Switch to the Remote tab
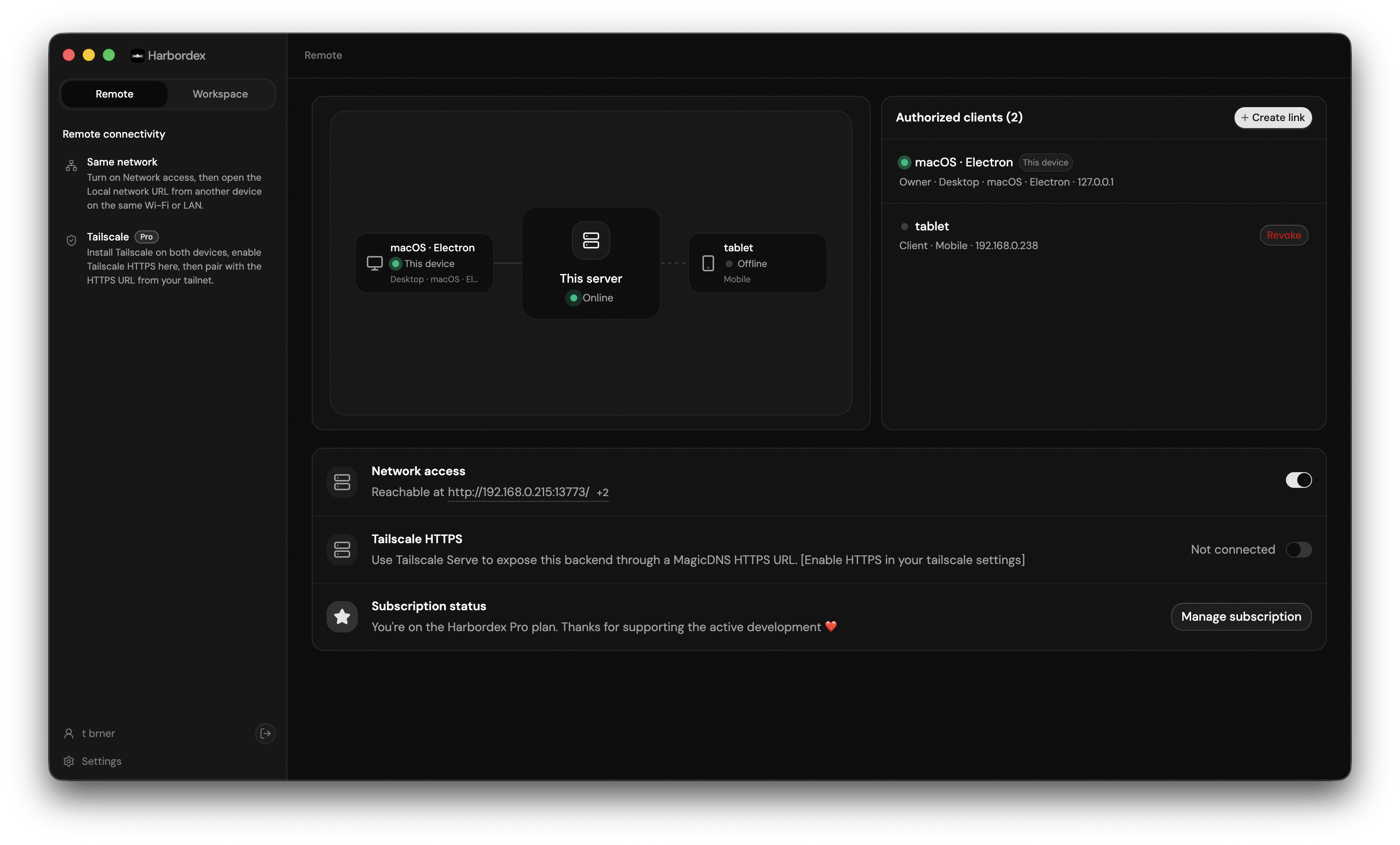 coord(114,94)
